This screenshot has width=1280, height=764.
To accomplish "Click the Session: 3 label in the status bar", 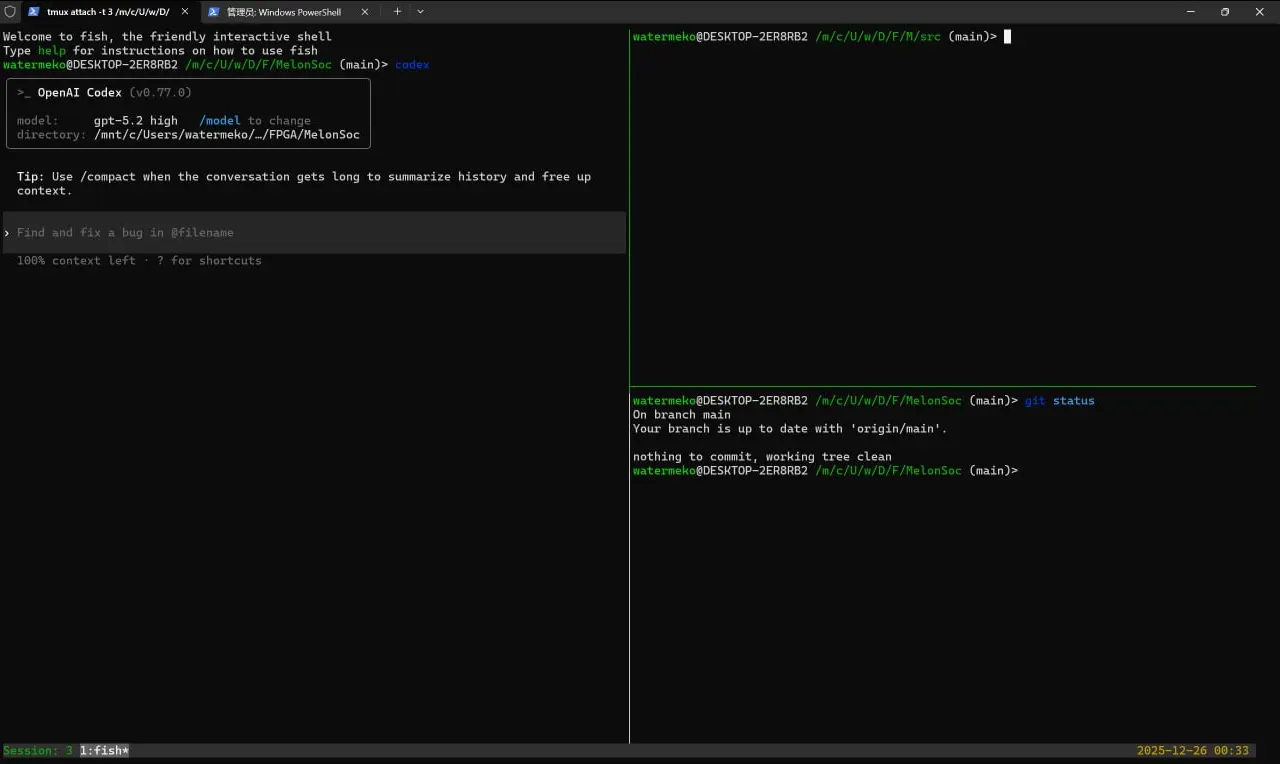I will (38, 750).
